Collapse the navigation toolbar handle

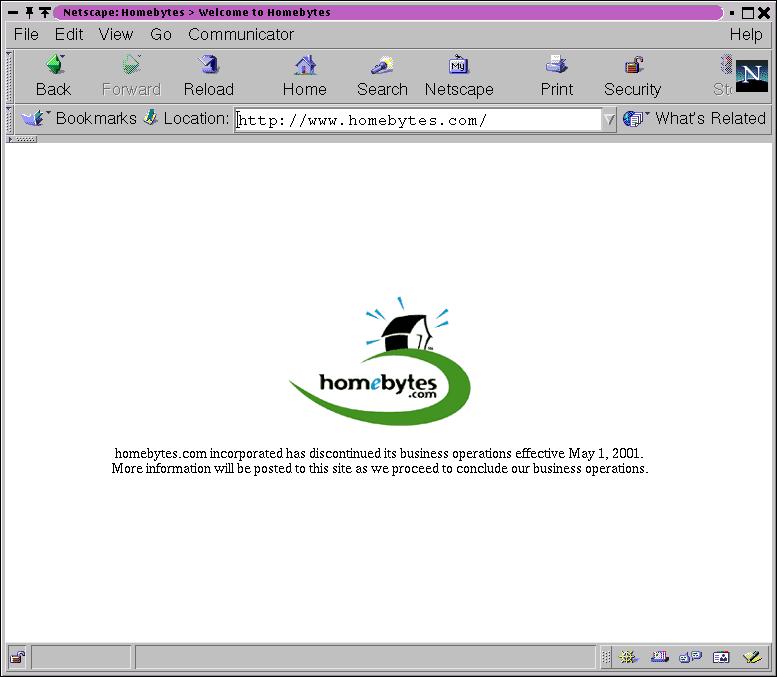coord(9,76)
